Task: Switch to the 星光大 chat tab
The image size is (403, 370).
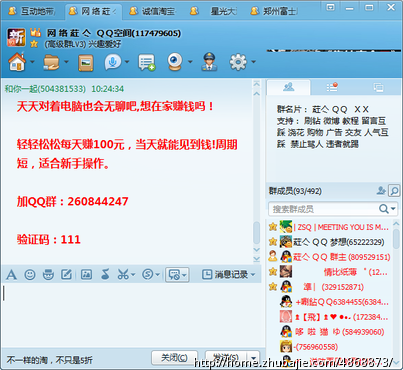Action: (213, 12)
